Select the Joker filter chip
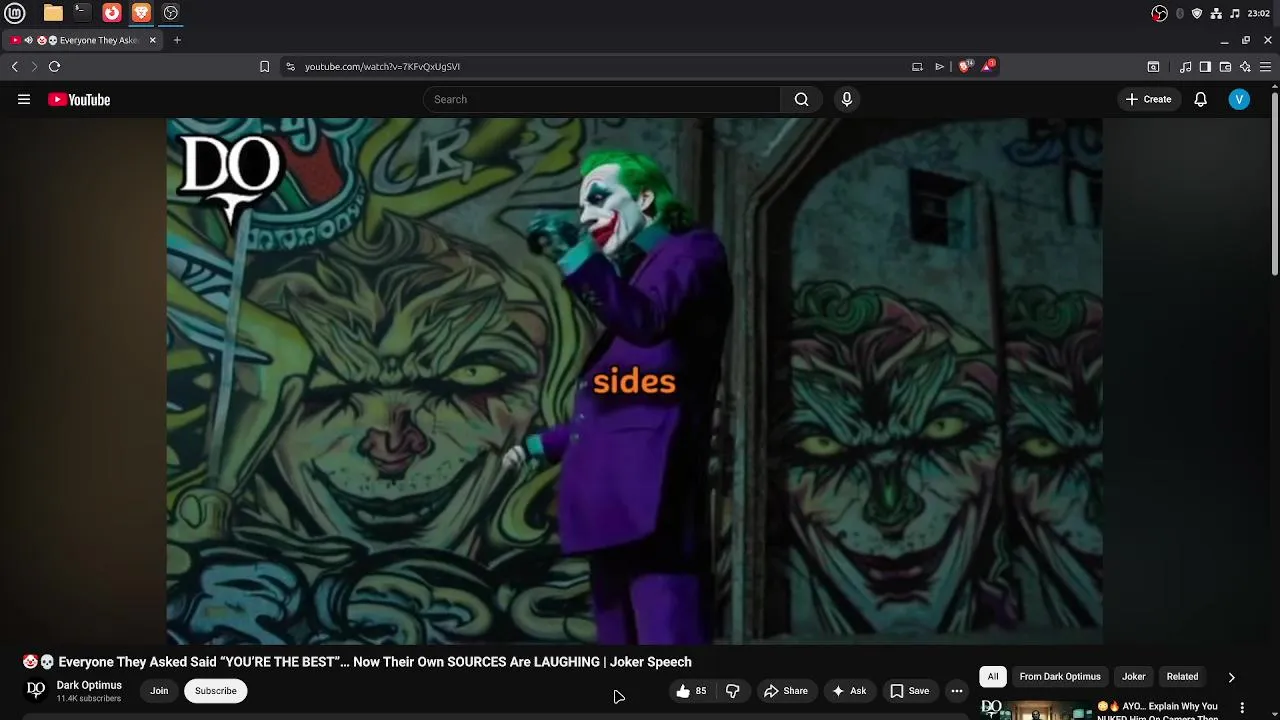Viewport: 1280px width, 720px height. 1133,677
